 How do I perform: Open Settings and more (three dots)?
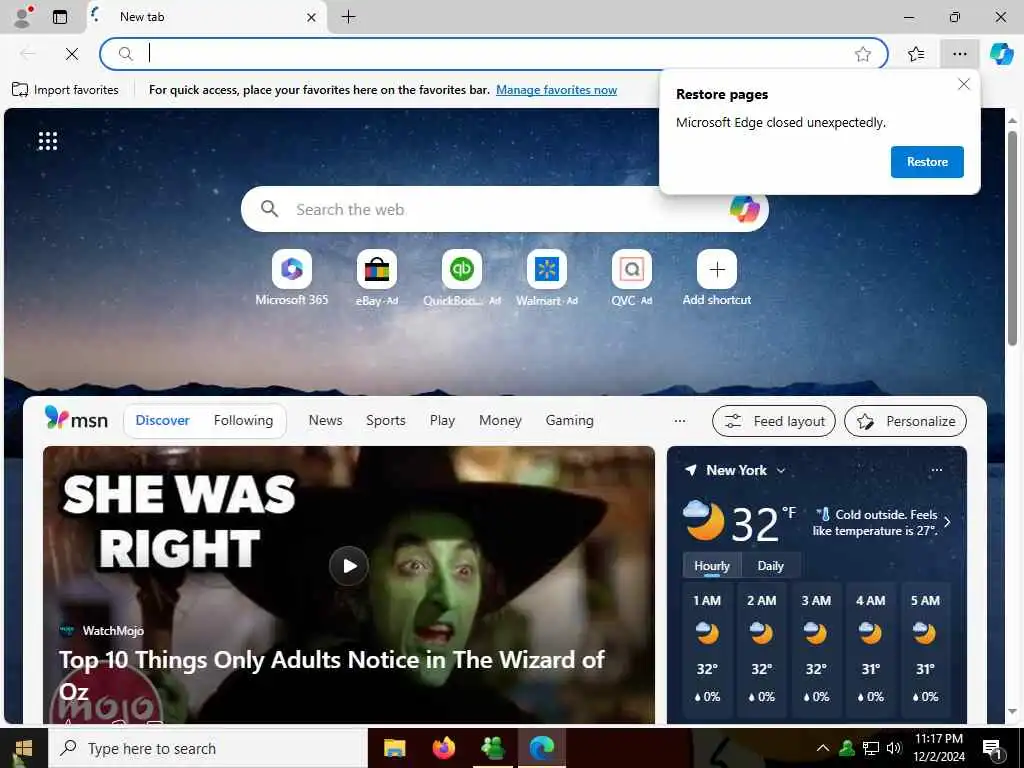click(x=959, y=54)
